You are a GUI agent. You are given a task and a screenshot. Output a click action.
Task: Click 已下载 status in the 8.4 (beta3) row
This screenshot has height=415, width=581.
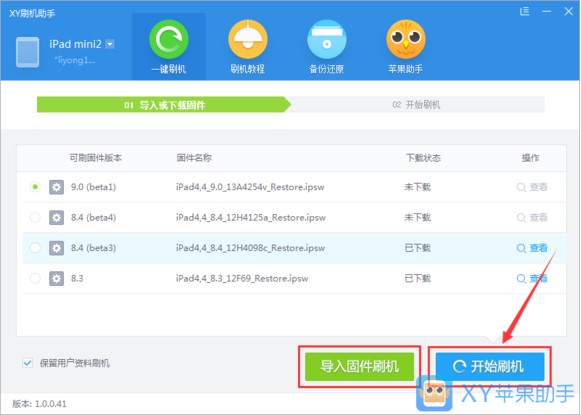point(418,248)
